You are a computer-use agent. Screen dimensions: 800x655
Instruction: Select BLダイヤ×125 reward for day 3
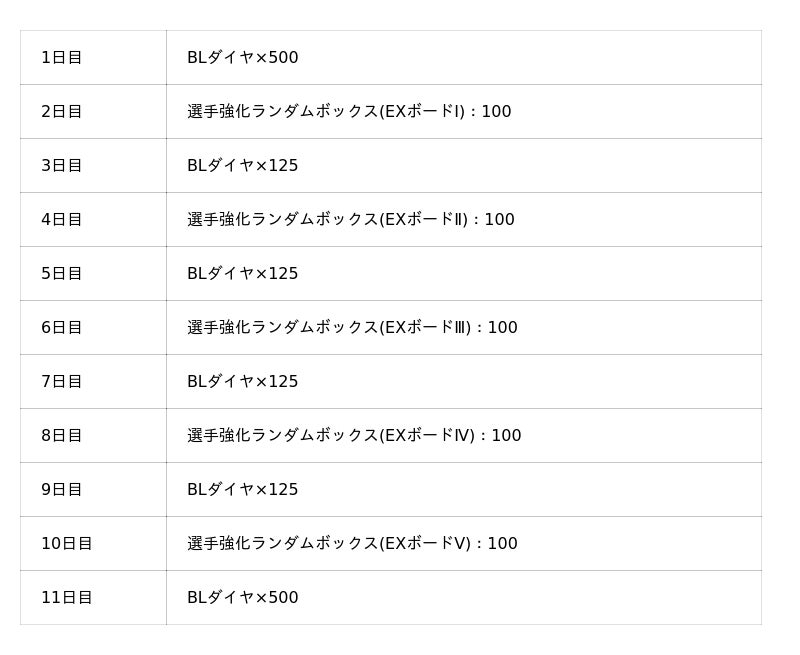(242, 166)
